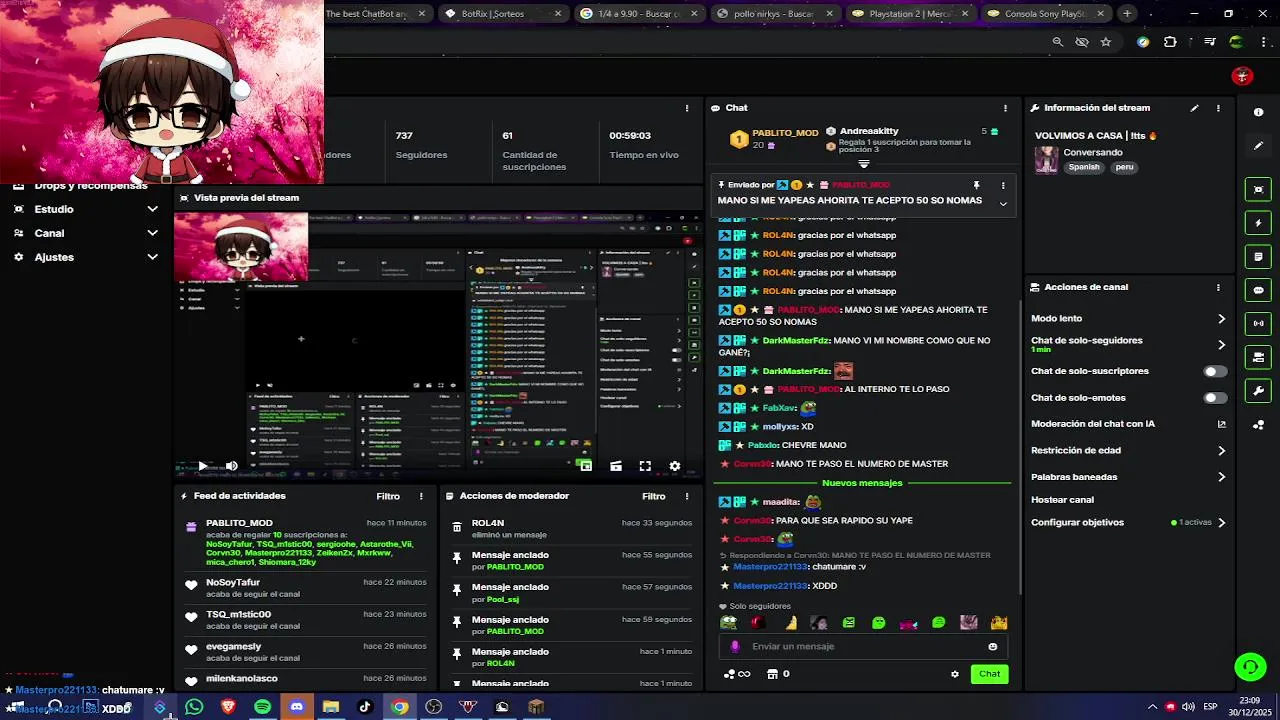1280x720 pixels.
Task: Play the stream preview video
Action: [202, 466]
